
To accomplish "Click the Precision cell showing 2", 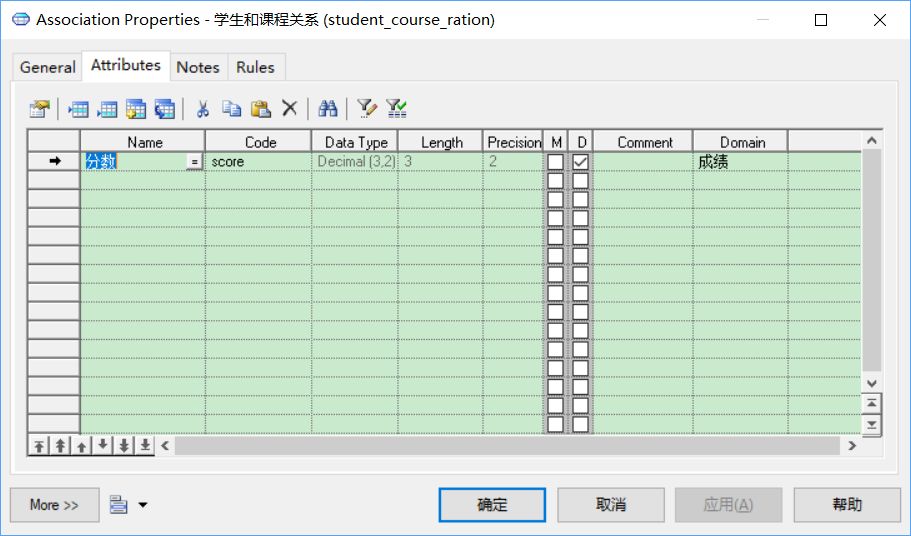I will tap(513, 161).
